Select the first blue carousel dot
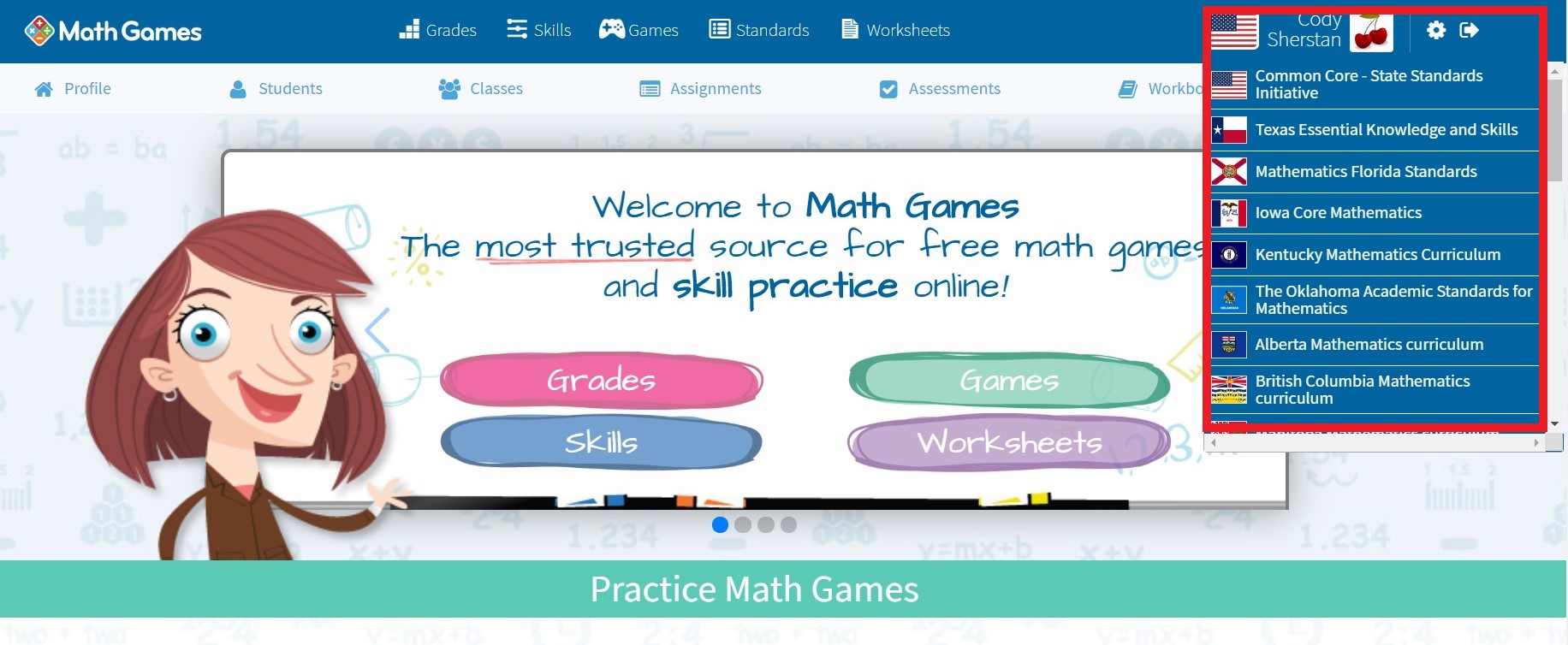Screen dimensions: 1568x645 [x=720, y=524]
